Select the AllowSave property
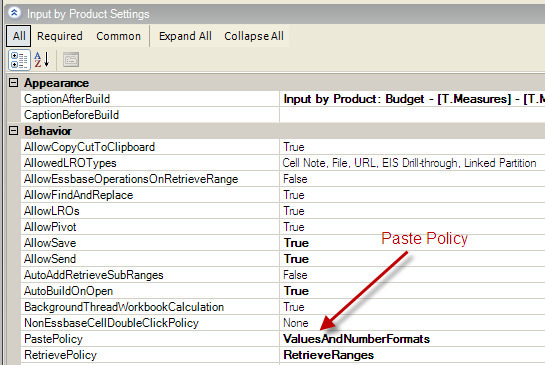Screen dimensions: 545x365 tap(150, 243)
